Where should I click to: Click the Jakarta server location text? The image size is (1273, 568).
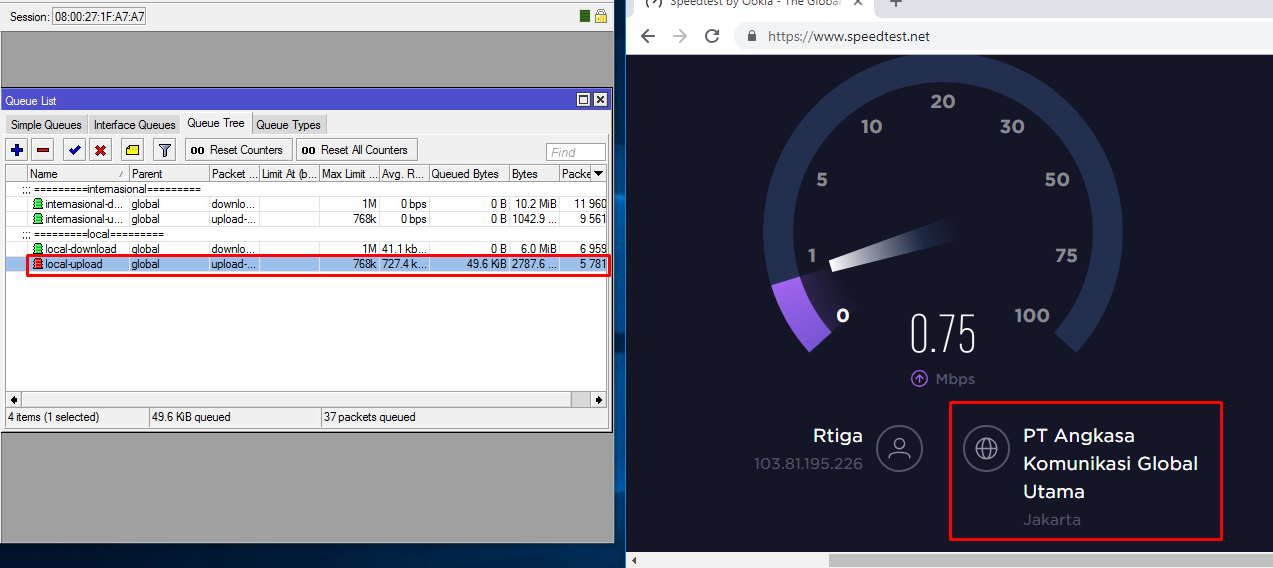[1052, 520]
